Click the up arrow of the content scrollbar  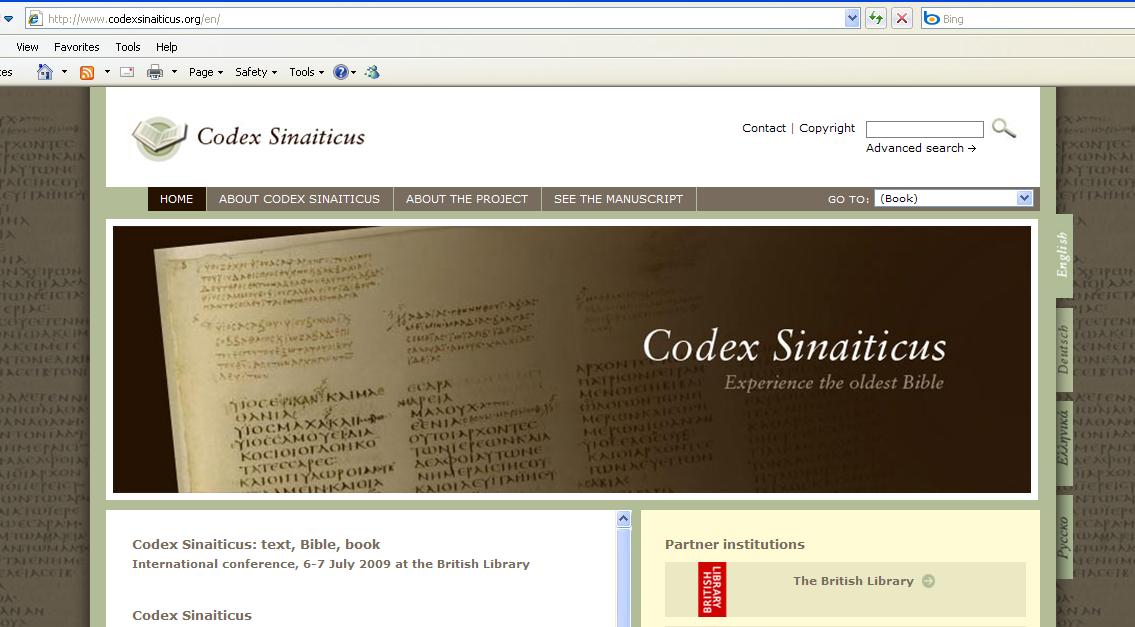pyautogui.click(x=623, y=518)
